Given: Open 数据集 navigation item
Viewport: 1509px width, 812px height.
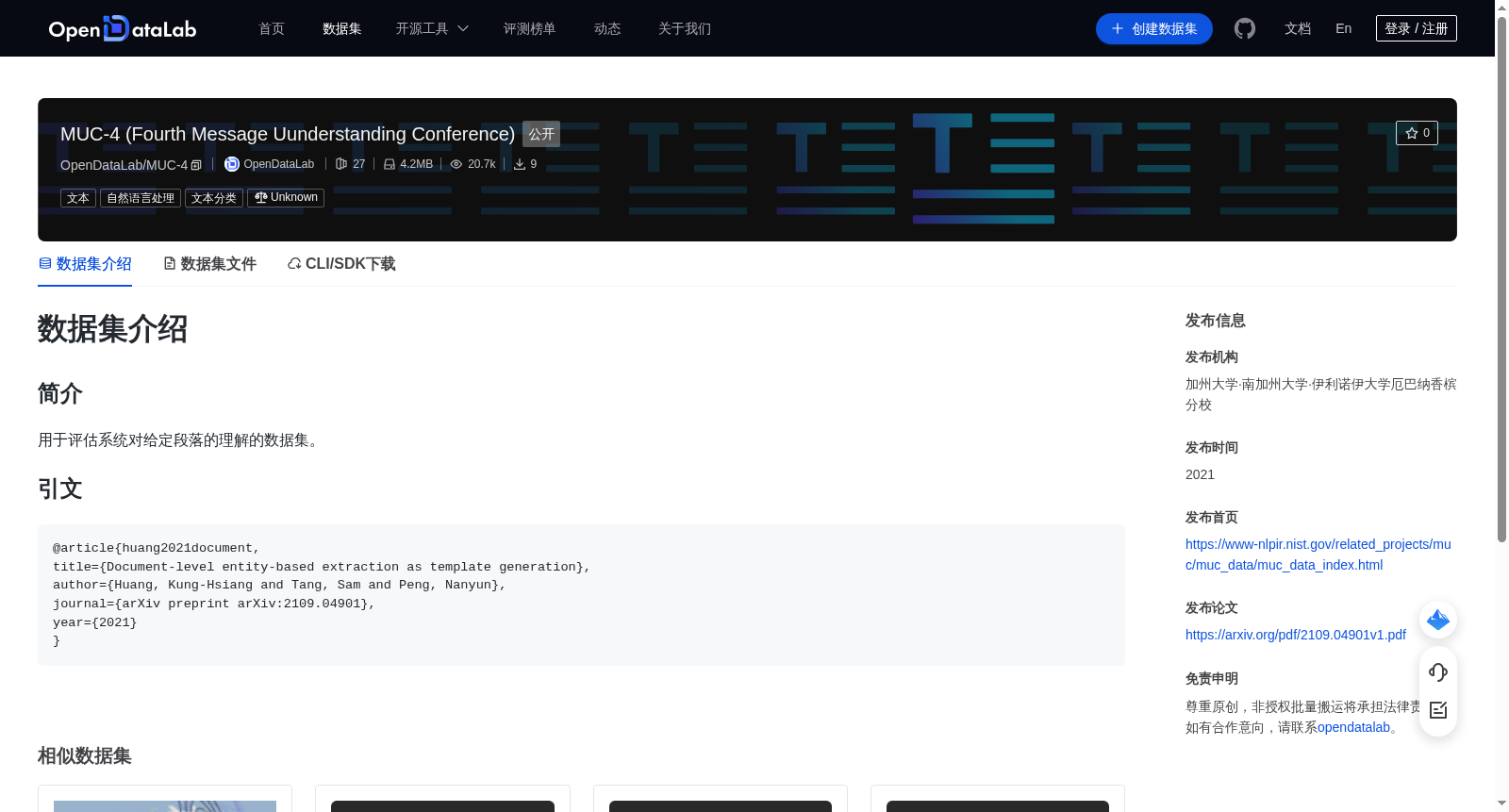Looking at the screenshot, I should coord(342,28).
